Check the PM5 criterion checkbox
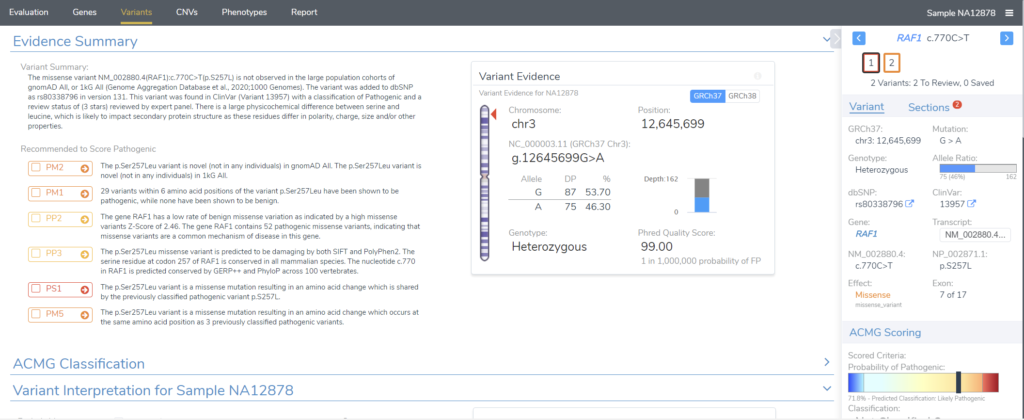 pyautogui.click(x=38, y=315)
